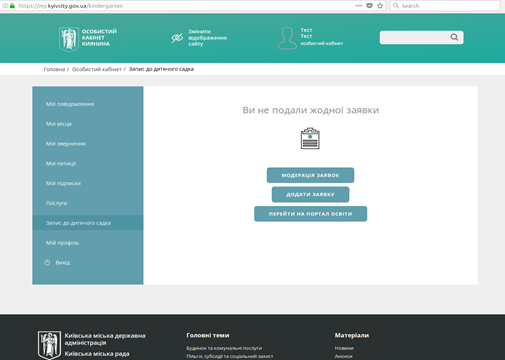Click Особистий кабінет breadcrumb link
Viewport: 505px width, 360px height.
click(x=97, y=69)
